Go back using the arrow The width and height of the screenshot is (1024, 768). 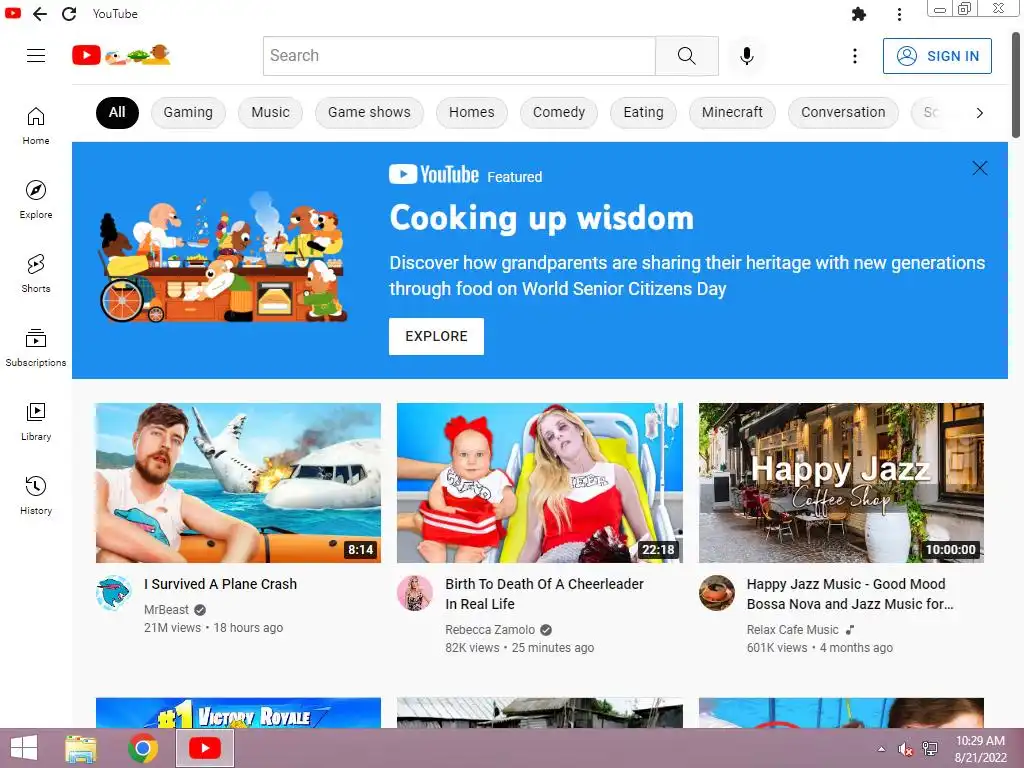pyautogui.click(x=40, y=14)
